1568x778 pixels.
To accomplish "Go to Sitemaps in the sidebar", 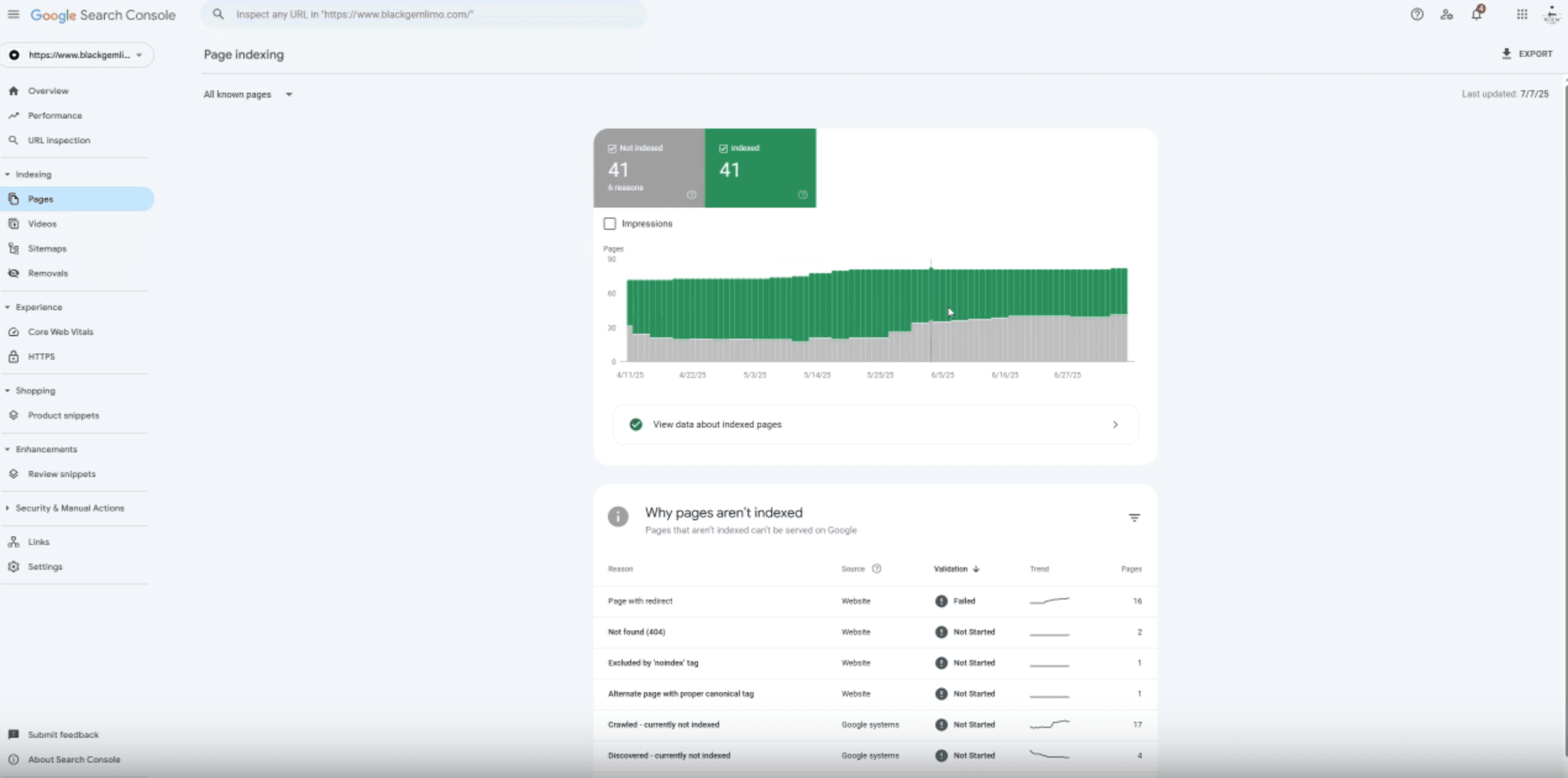I will point(47,248).
